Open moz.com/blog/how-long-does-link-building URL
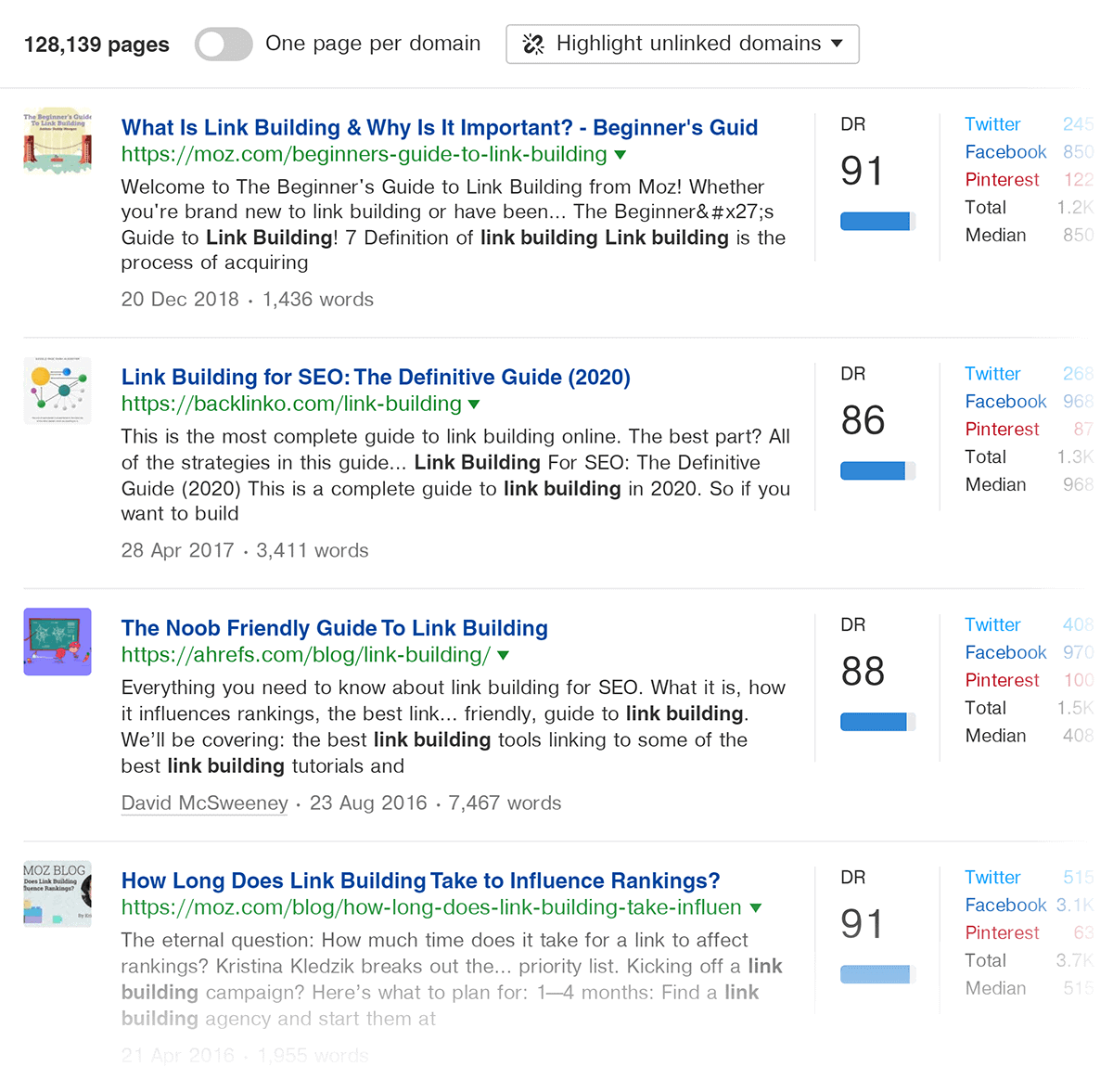The width and height of the screenshot is (1113, 1092). coord(431,906)
